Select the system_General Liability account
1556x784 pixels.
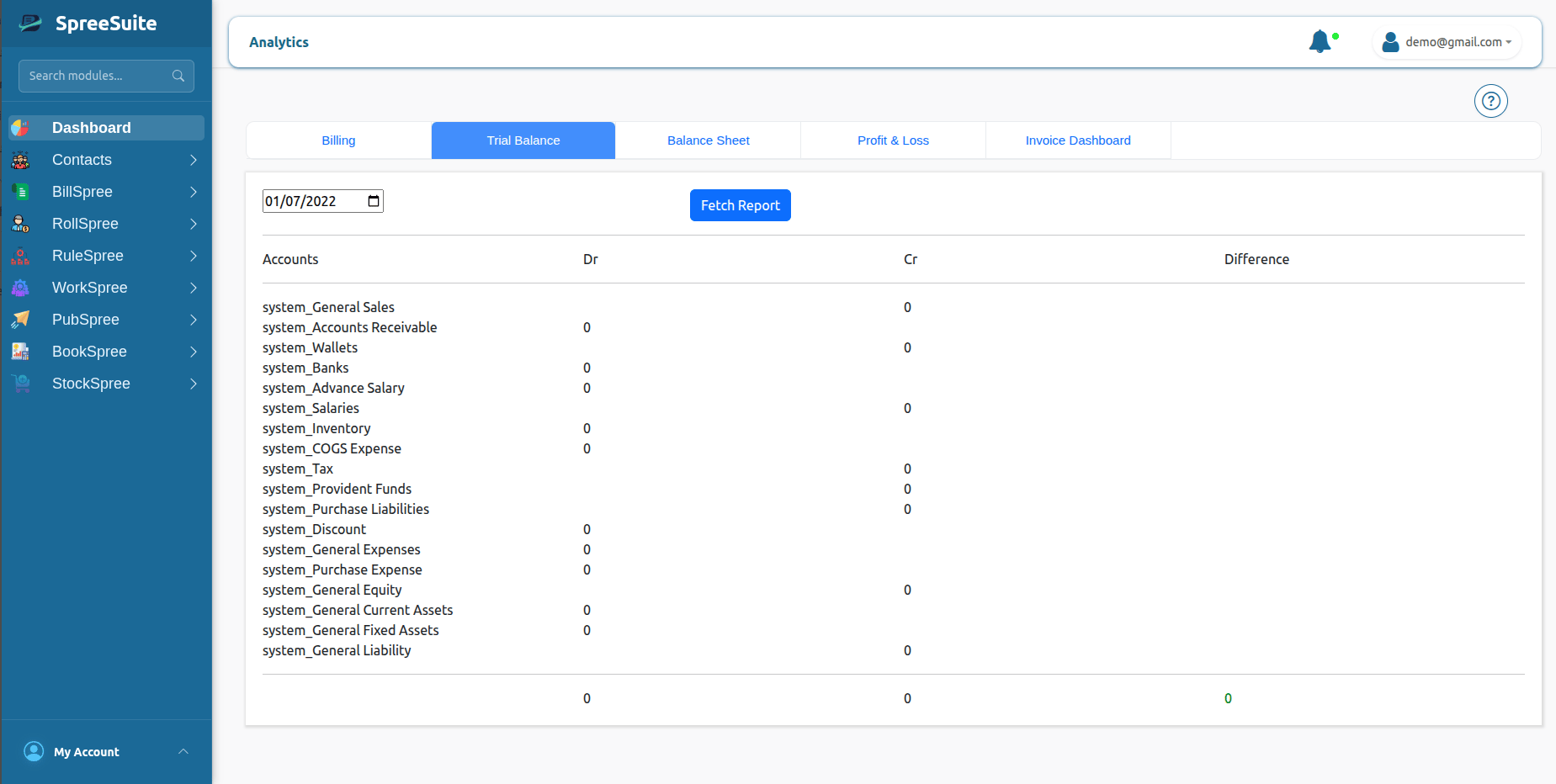pos(337,650)
